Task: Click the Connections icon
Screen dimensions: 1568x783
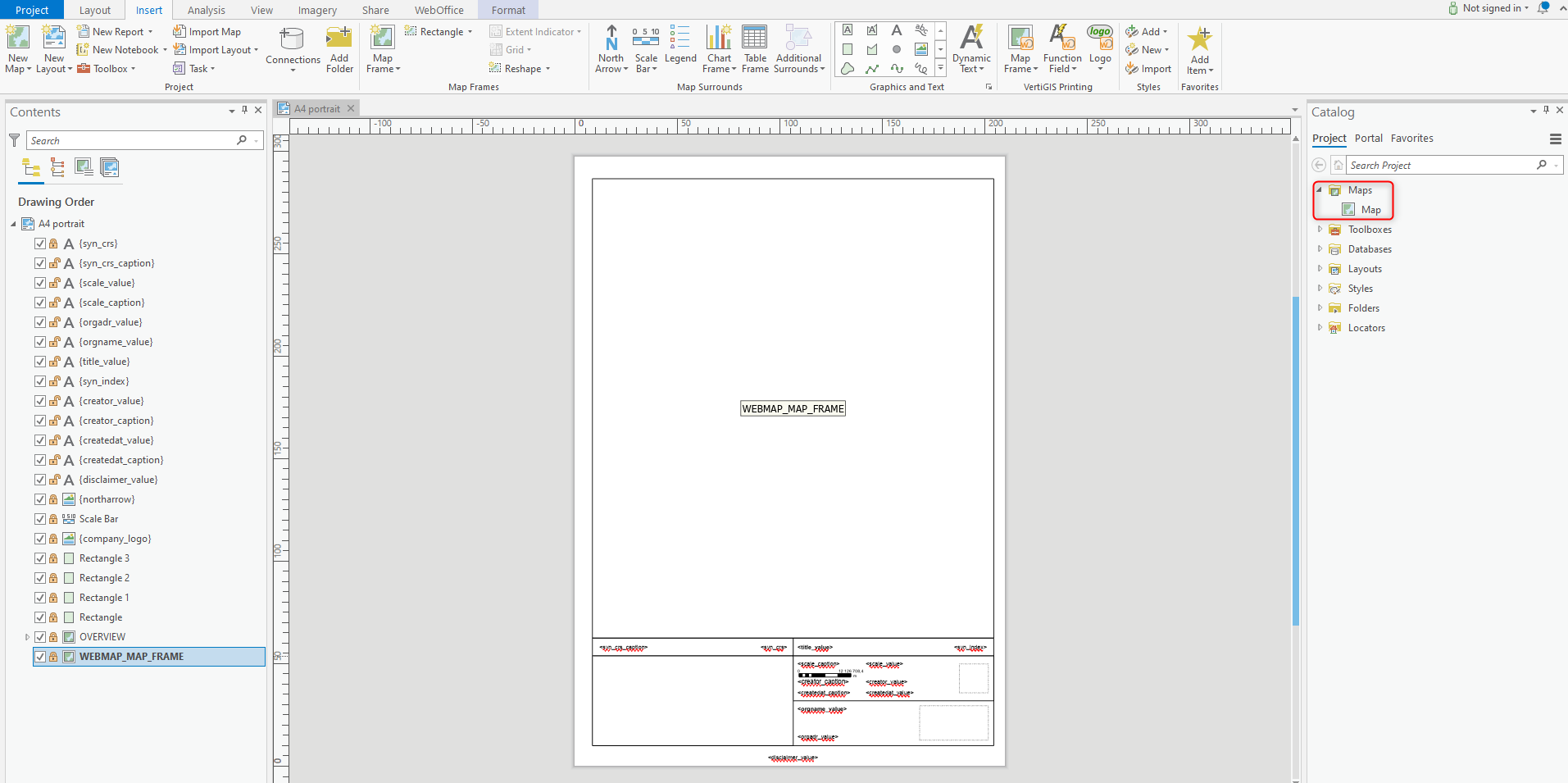Action: (x=293, y=39)
